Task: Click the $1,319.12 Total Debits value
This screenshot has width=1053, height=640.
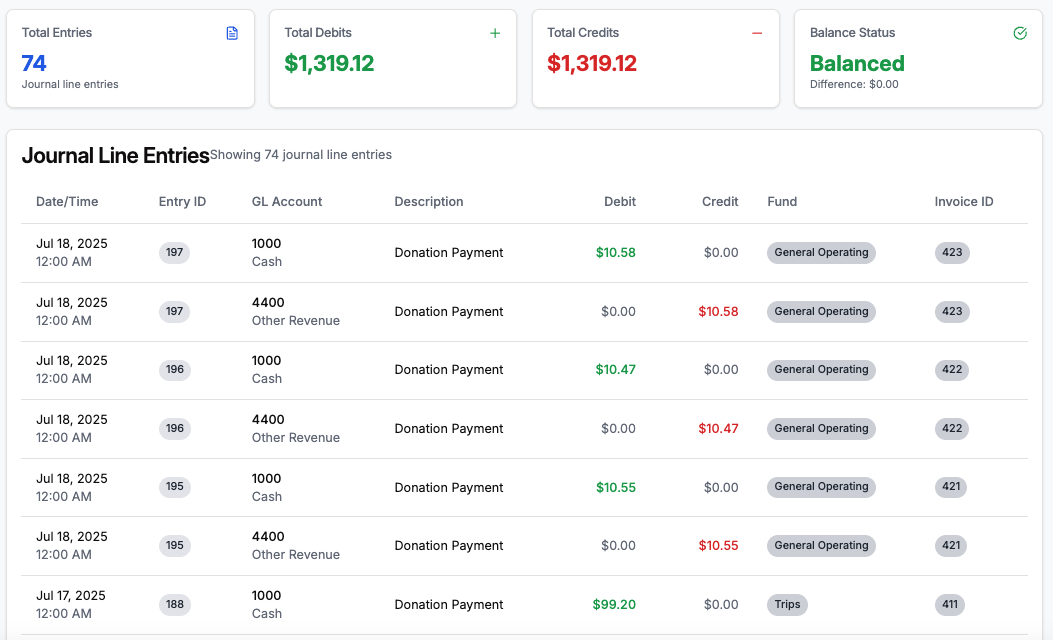Action: point(329,64)
